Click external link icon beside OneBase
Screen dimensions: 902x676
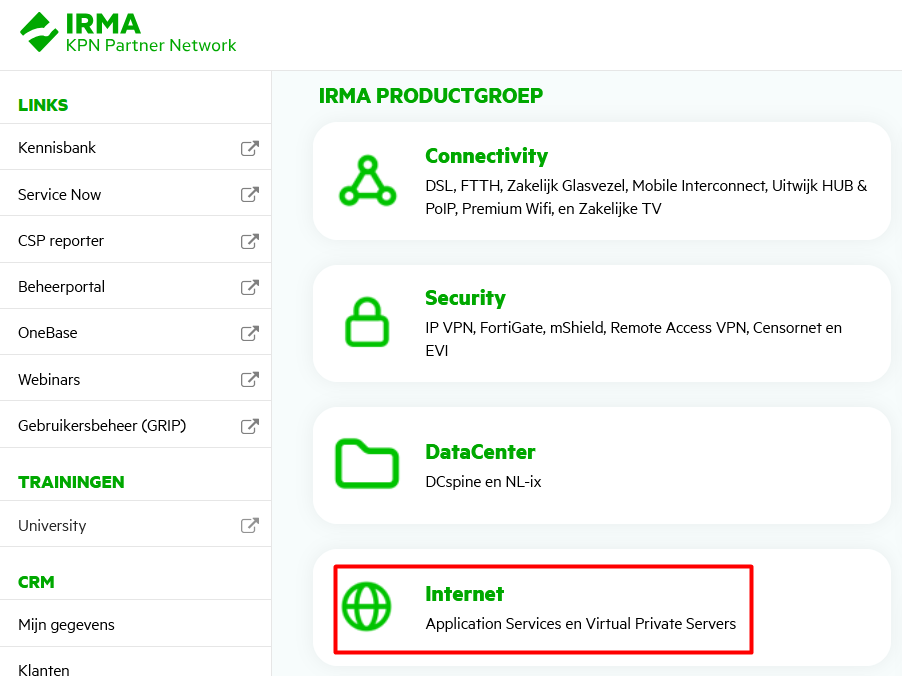pos(249,333)
